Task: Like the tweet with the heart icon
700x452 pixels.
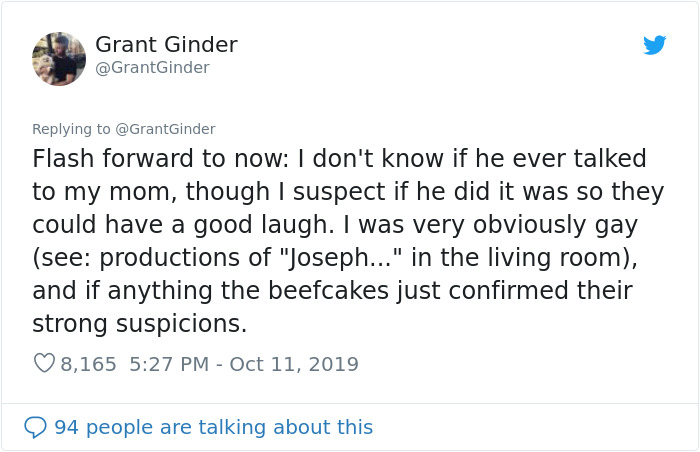Action: pyautogui.click(x=44, y=365)
